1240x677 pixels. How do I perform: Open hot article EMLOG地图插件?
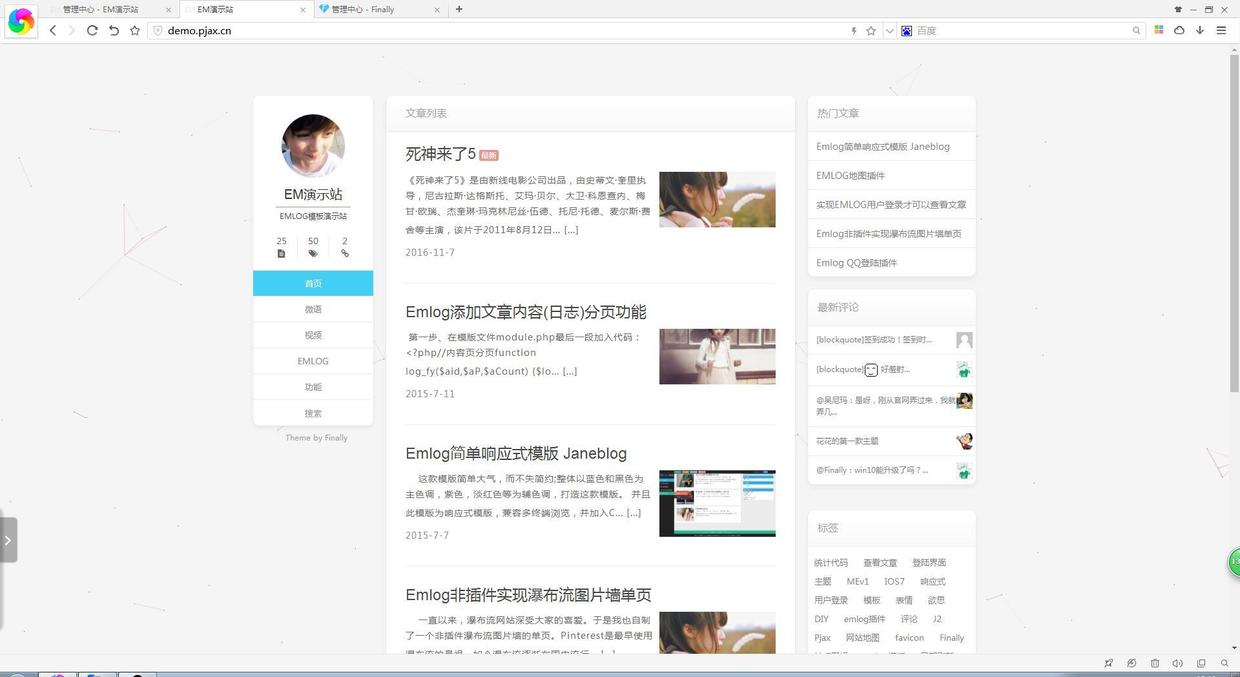tap(850, 175)
